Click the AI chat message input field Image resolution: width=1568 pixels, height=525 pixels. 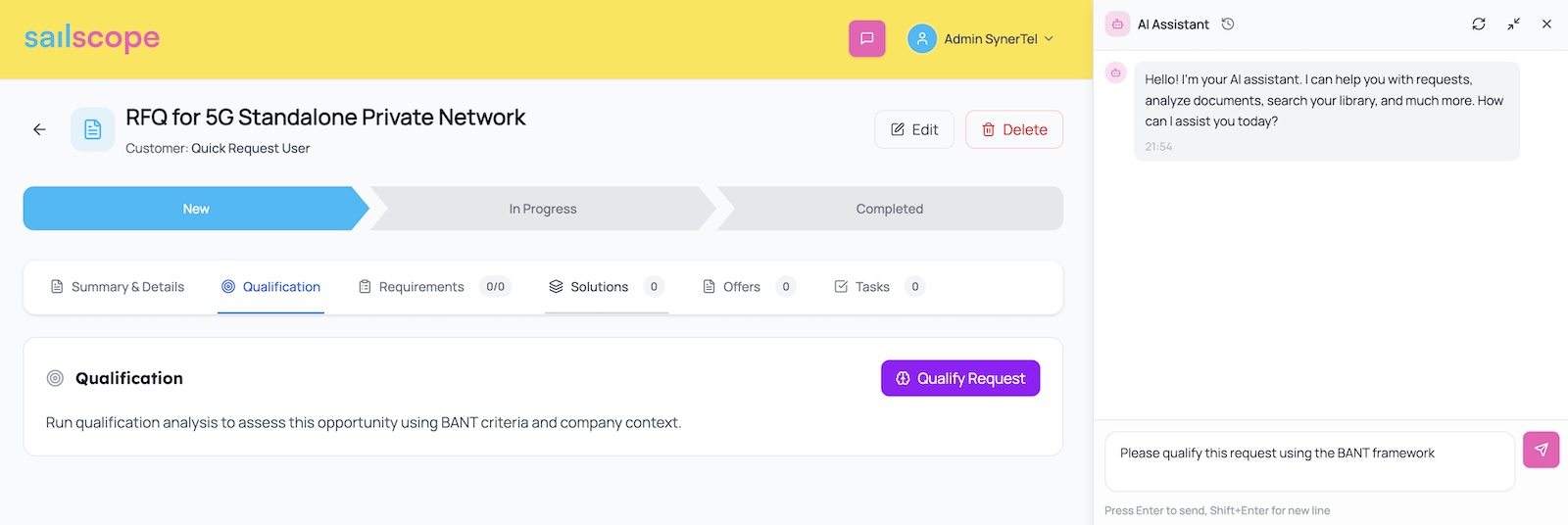[1309, 461]
